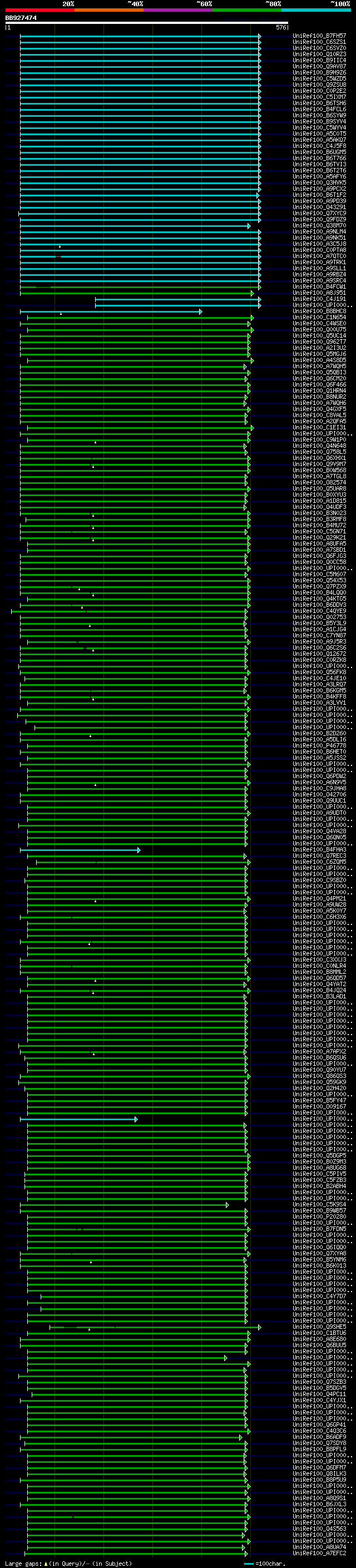Screen dimensions: 356x1568
Task: Select hit label UniRef100_C4J191
Action: point(319,299)
